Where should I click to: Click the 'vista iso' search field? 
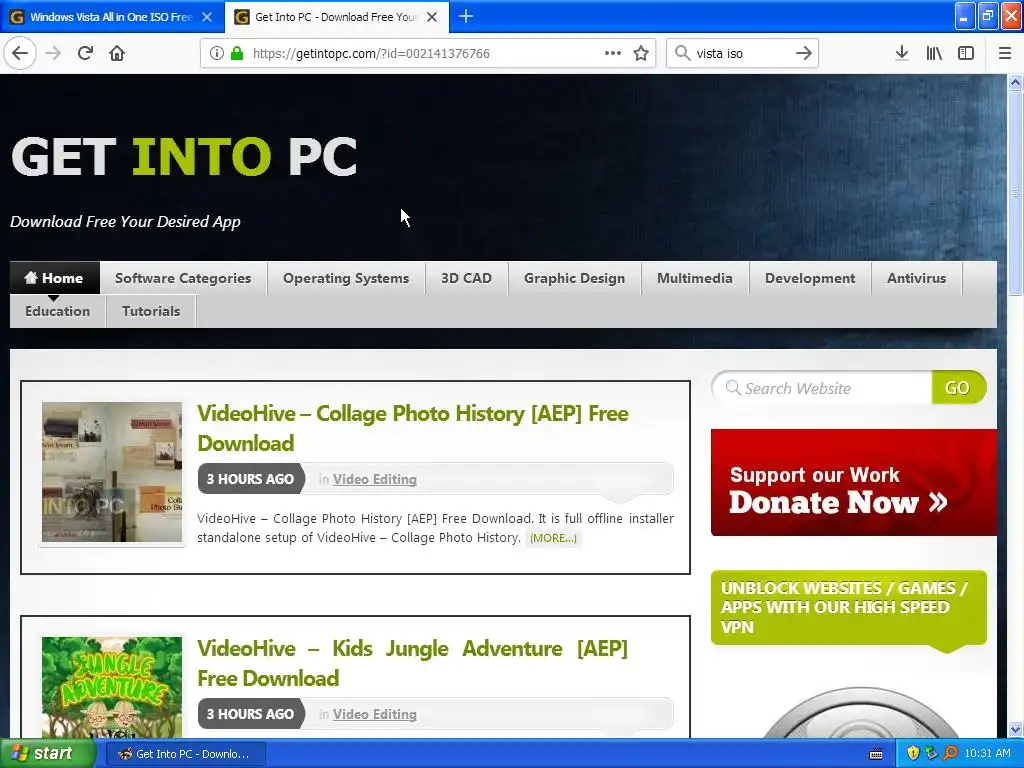[742, 54]
